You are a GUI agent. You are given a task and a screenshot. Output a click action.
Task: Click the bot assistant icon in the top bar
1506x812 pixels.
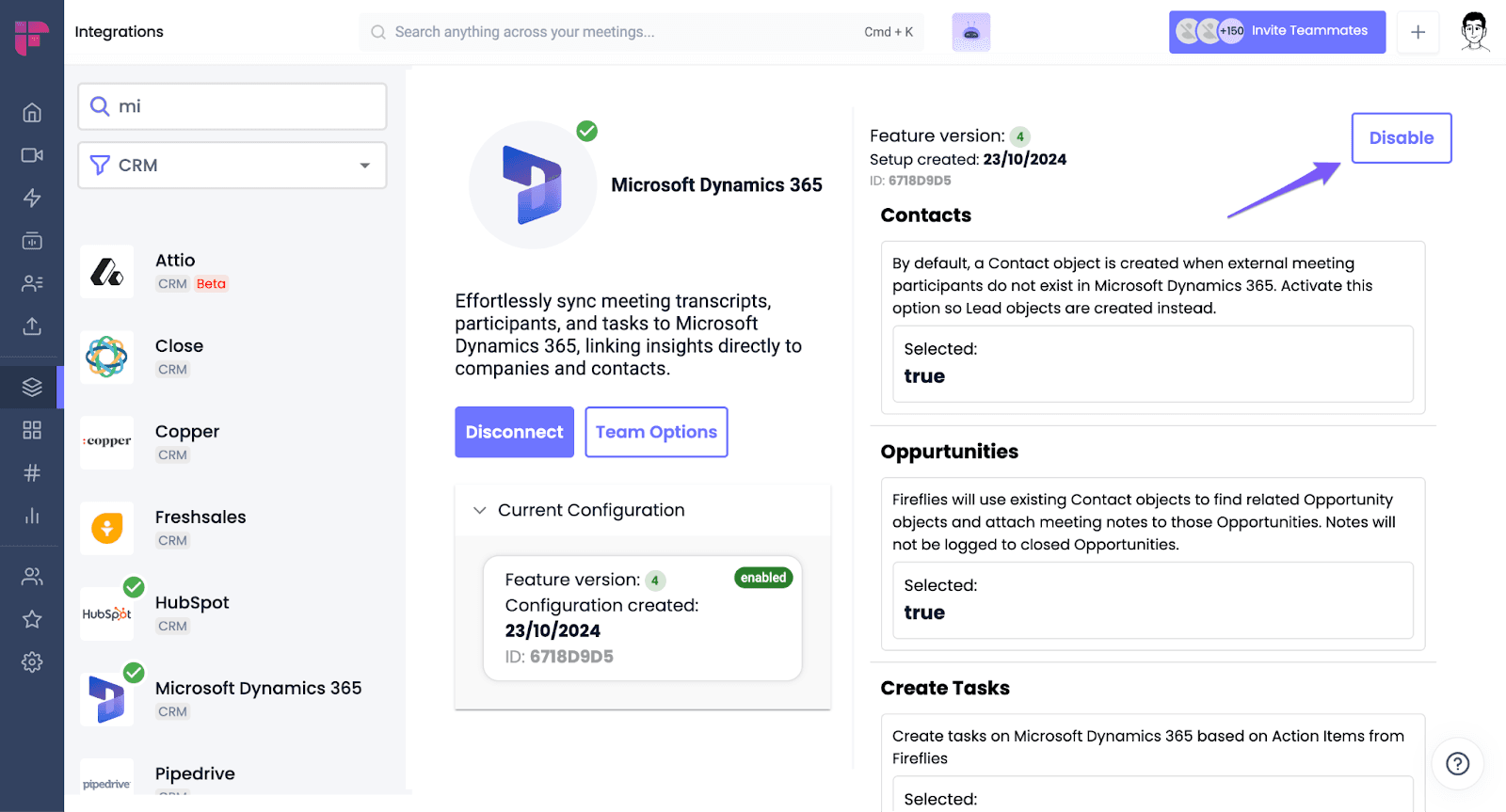[971, 32]
